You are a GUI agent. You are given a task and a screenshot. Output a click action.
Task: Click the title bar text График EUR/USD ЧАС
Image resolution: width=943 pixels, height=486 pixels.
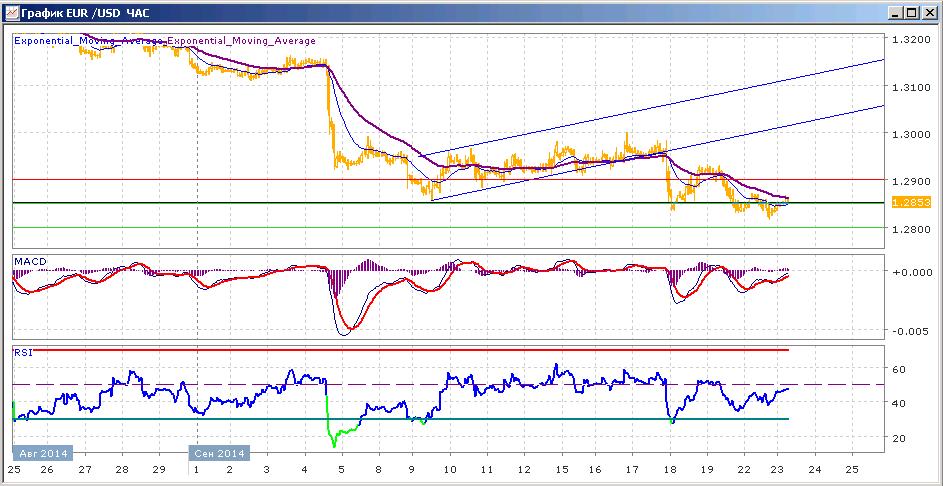[x=85, y=12]
